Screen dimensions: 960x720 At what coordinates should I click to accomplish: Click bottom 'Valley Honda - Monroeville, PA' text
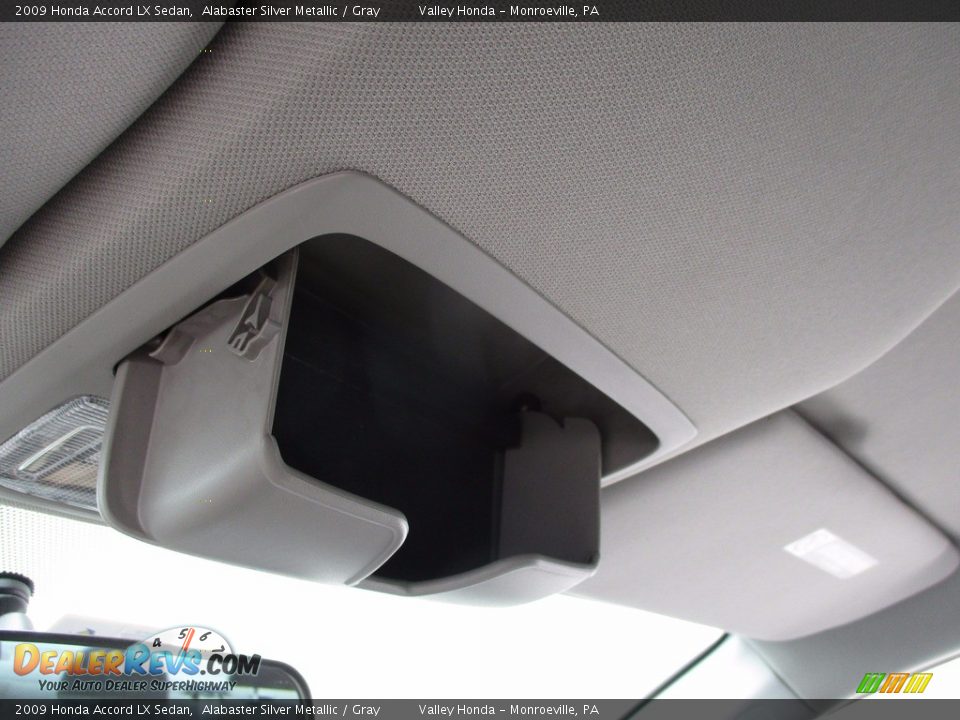click(x=508, y=710)
